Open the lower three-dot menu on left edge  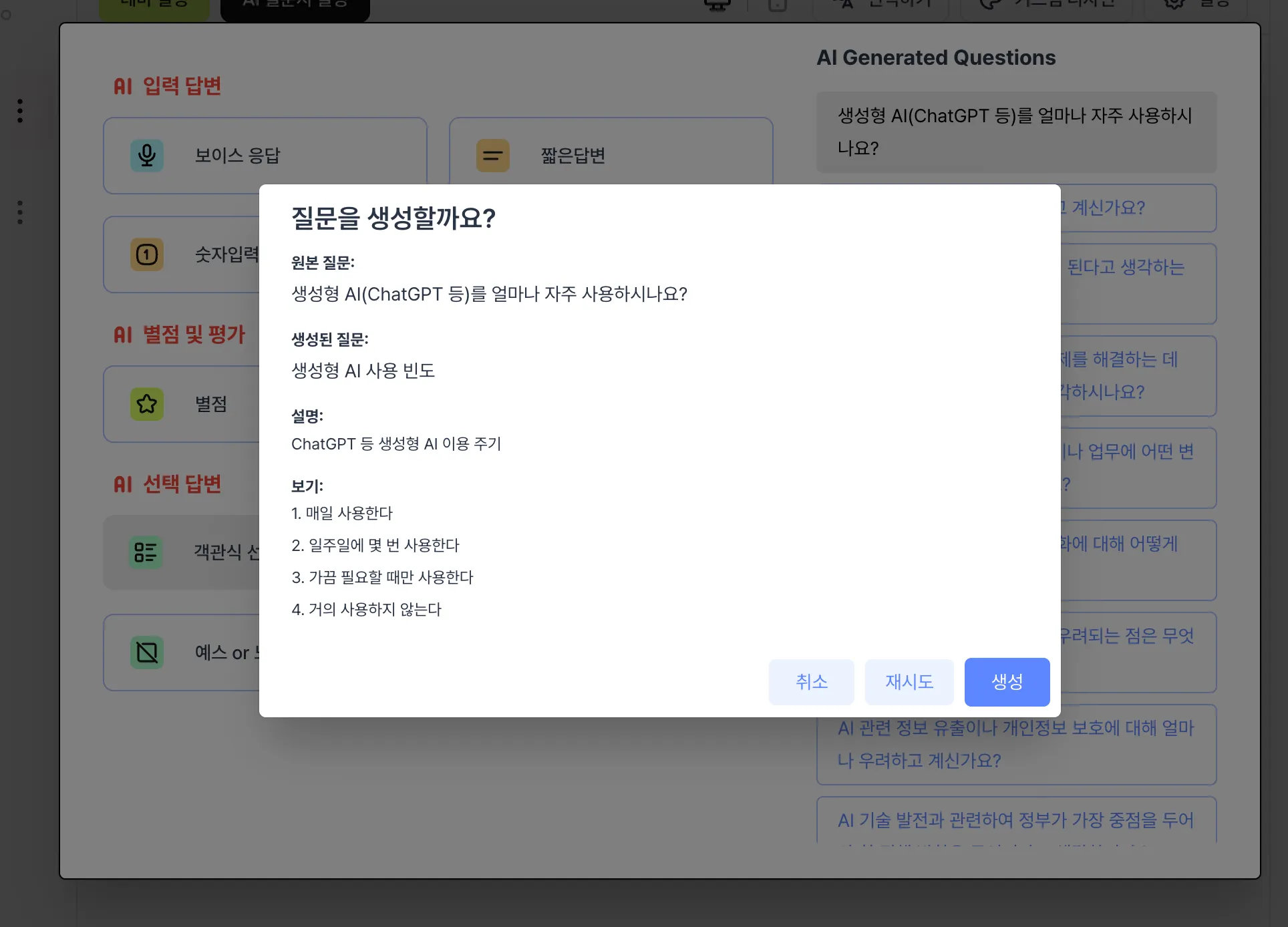pyautogui.click(x=20, y=212)
